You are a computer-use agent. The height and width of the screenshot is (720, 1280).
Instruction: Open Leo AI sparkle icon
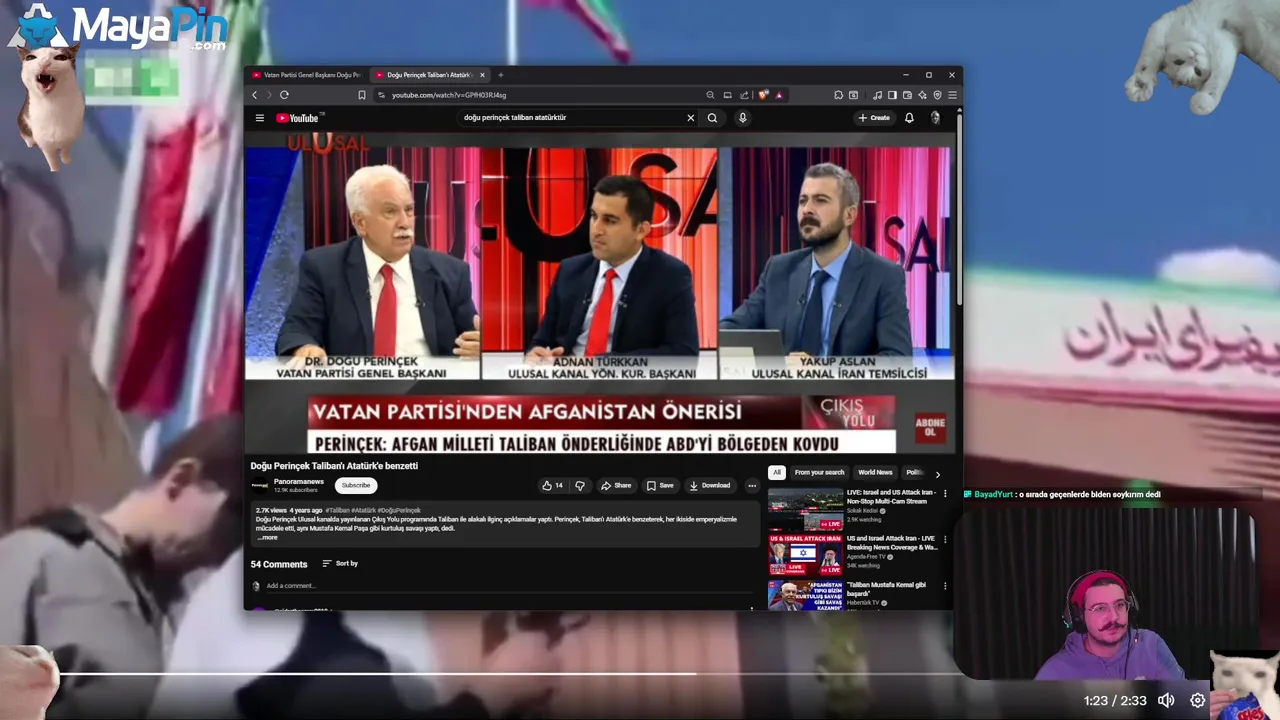pyautogui.click(x=922, y=95)
